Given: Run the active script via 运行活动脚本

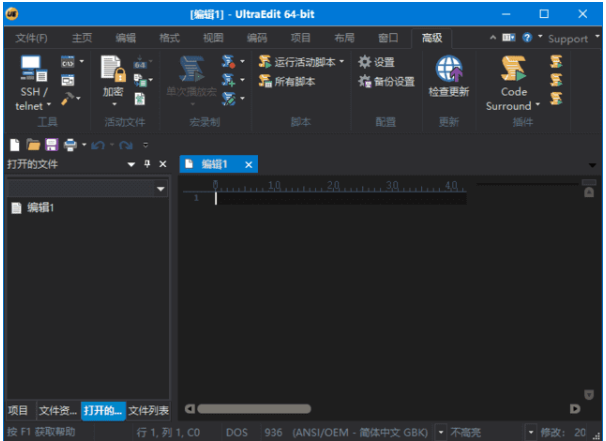Looking at the screenshot, I should click(297, 62).
